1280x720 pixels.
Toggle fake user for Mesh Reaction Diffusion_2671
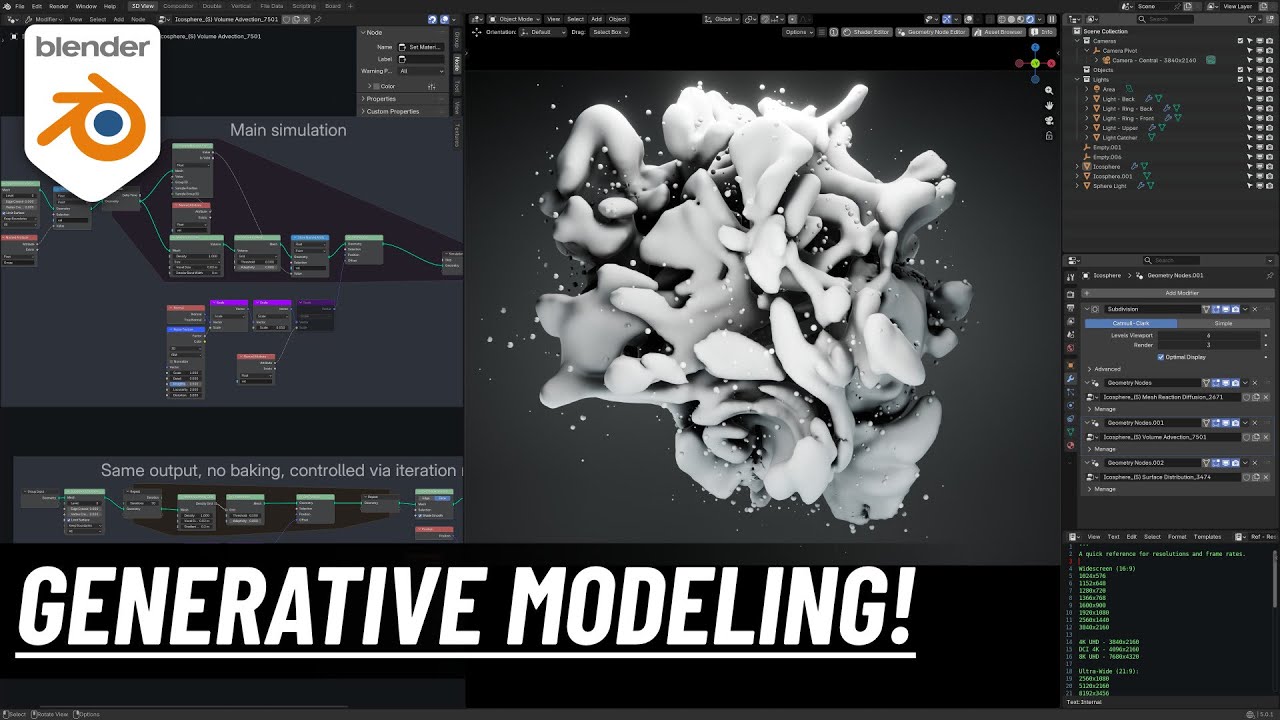[1246, 397]
